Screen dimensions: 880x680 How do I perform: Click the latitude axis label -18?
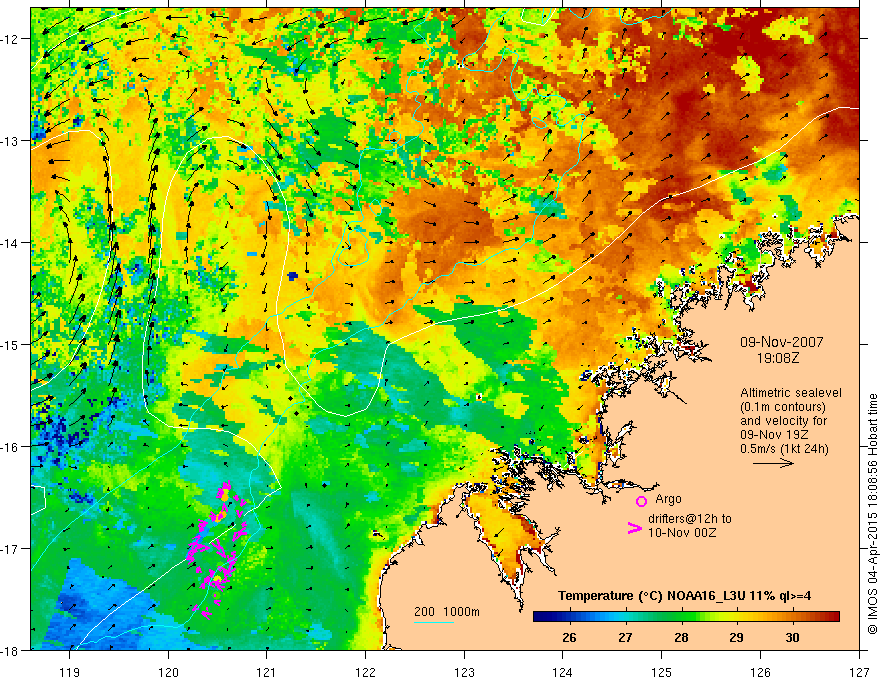click(11, 651)
